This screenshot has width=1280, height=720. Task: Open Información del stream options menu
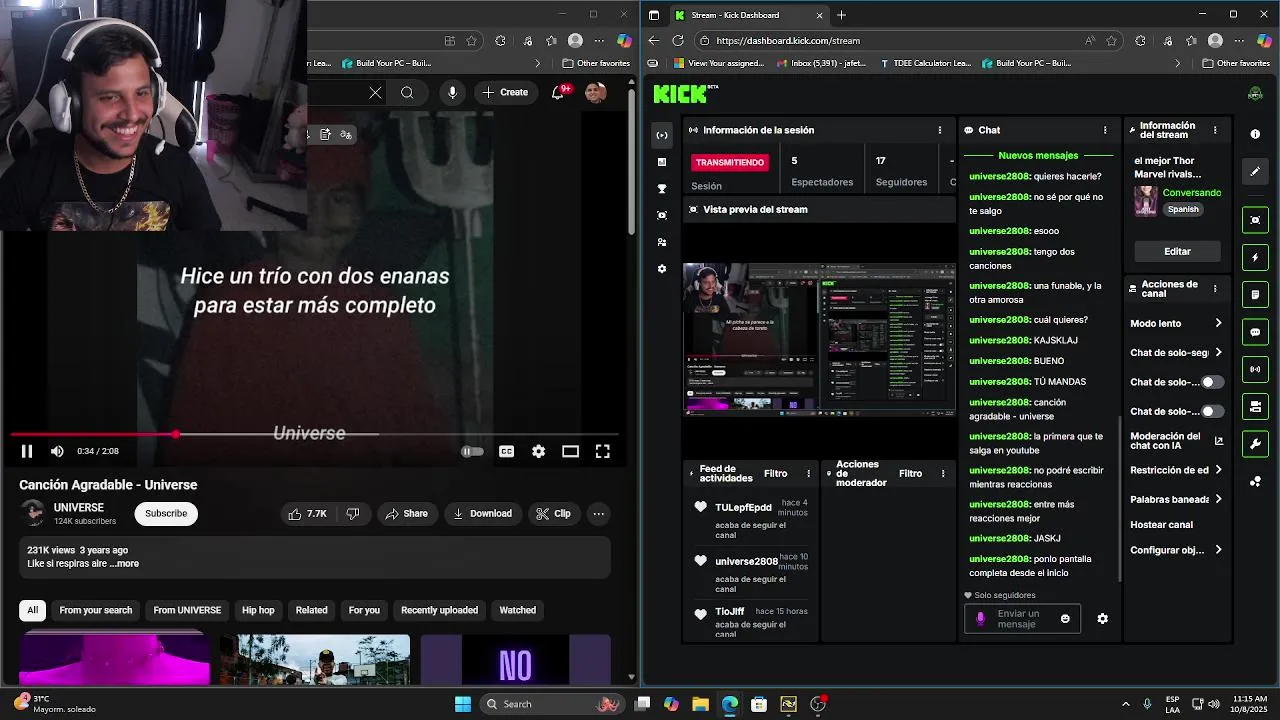pyautogui.click(x=1215, y=130)
